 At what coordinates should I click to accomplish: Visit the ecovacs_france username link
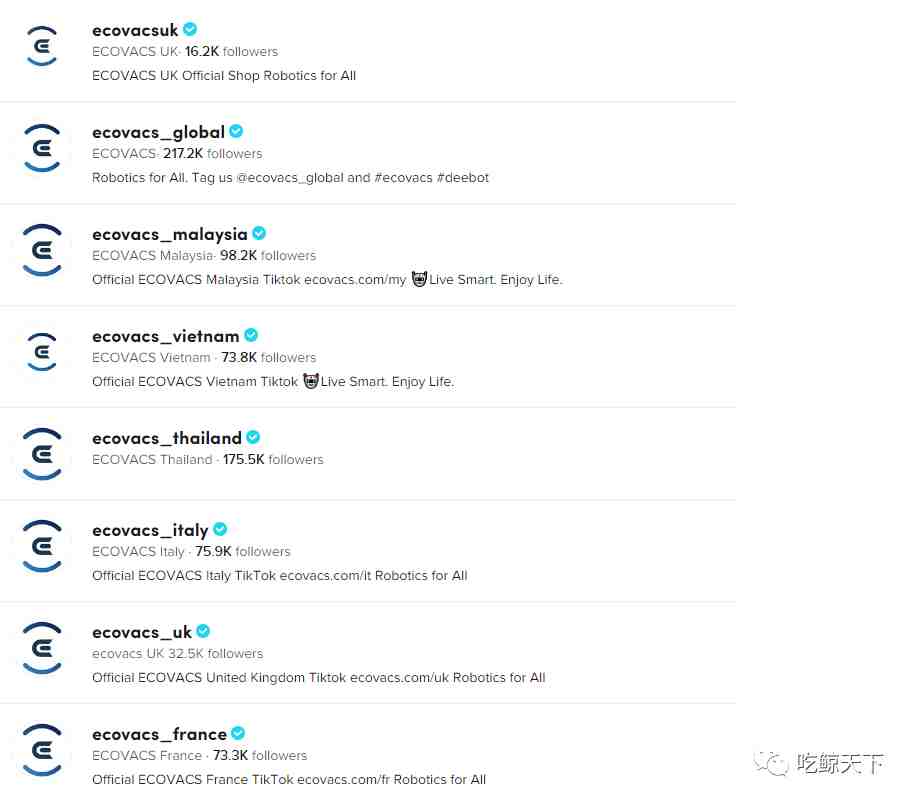click(x=159, y=734)
